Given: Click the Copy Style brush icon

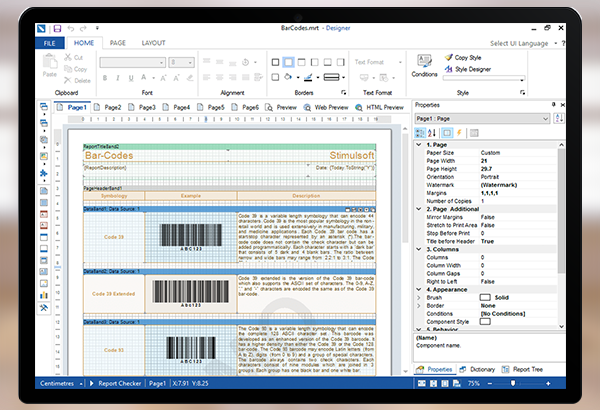Looking at the screenshot, I should [448, 57].
